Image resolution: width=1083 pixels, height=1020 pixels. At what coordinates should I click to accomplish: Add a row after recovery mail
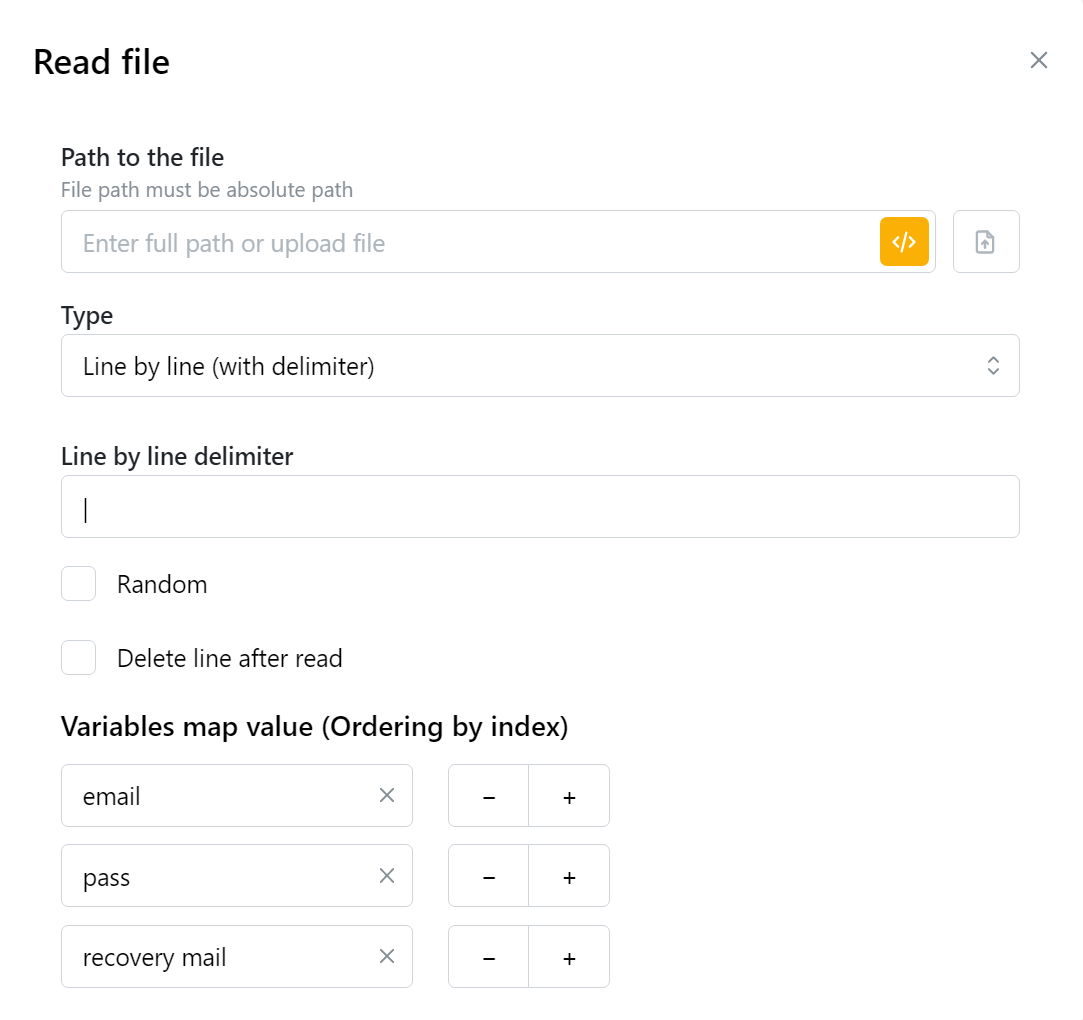[569, 958]
